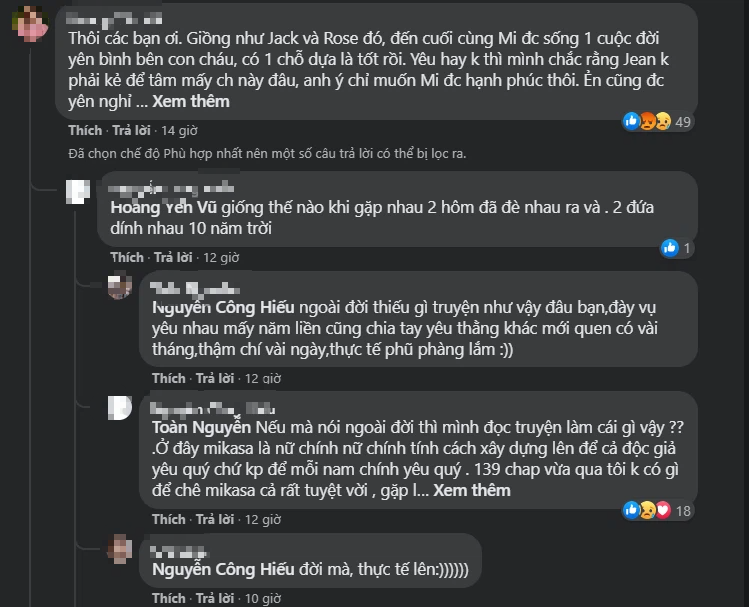
Task: Click the reaction icons beside count 49
Action: [x=646, y=121]
